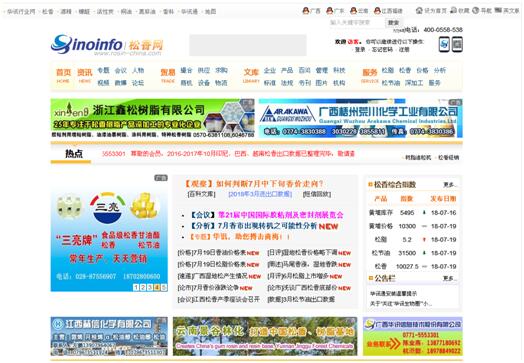The height and width of the screenshot is (363, 524).
Task: Open the 广西 QQ contact icon
Action: (x=306, y=11)
